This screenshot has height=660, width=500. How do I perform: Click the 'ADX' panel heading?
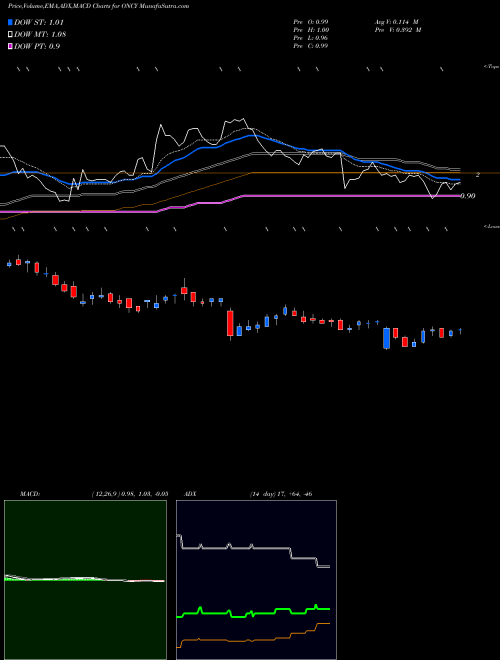(190, 494)
